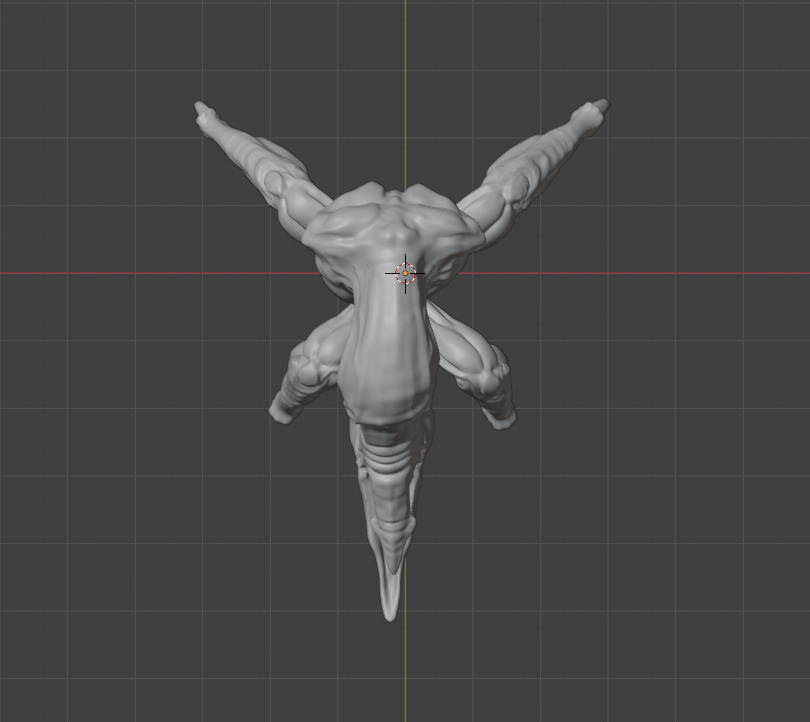Click the creature's lower-left foot

pos(283,411)
